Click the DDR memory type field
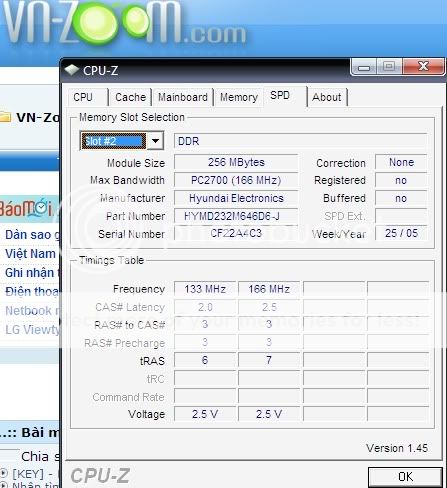This screenshot has width=447, height=488. pos(300,141)
